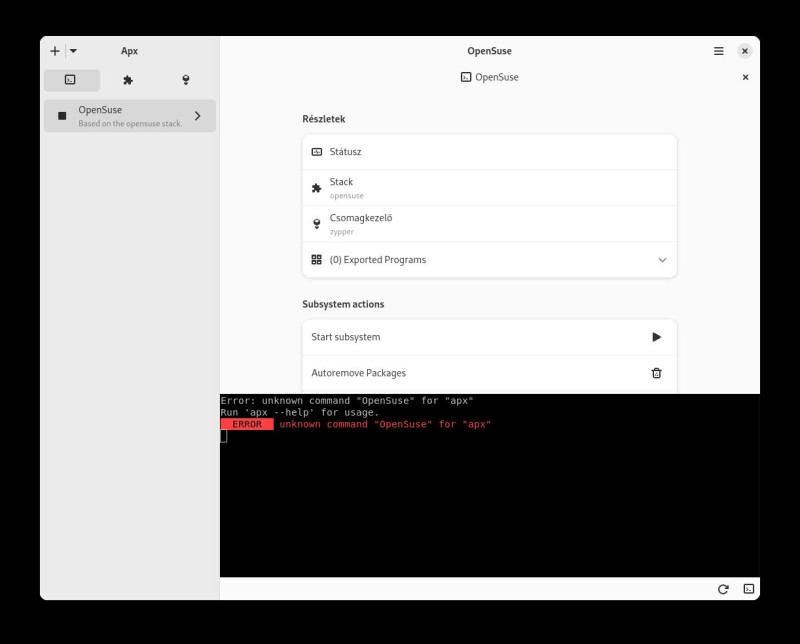Click the Subsystem actions heading
This screenshot has height=644, width=800.
[343, 304]
